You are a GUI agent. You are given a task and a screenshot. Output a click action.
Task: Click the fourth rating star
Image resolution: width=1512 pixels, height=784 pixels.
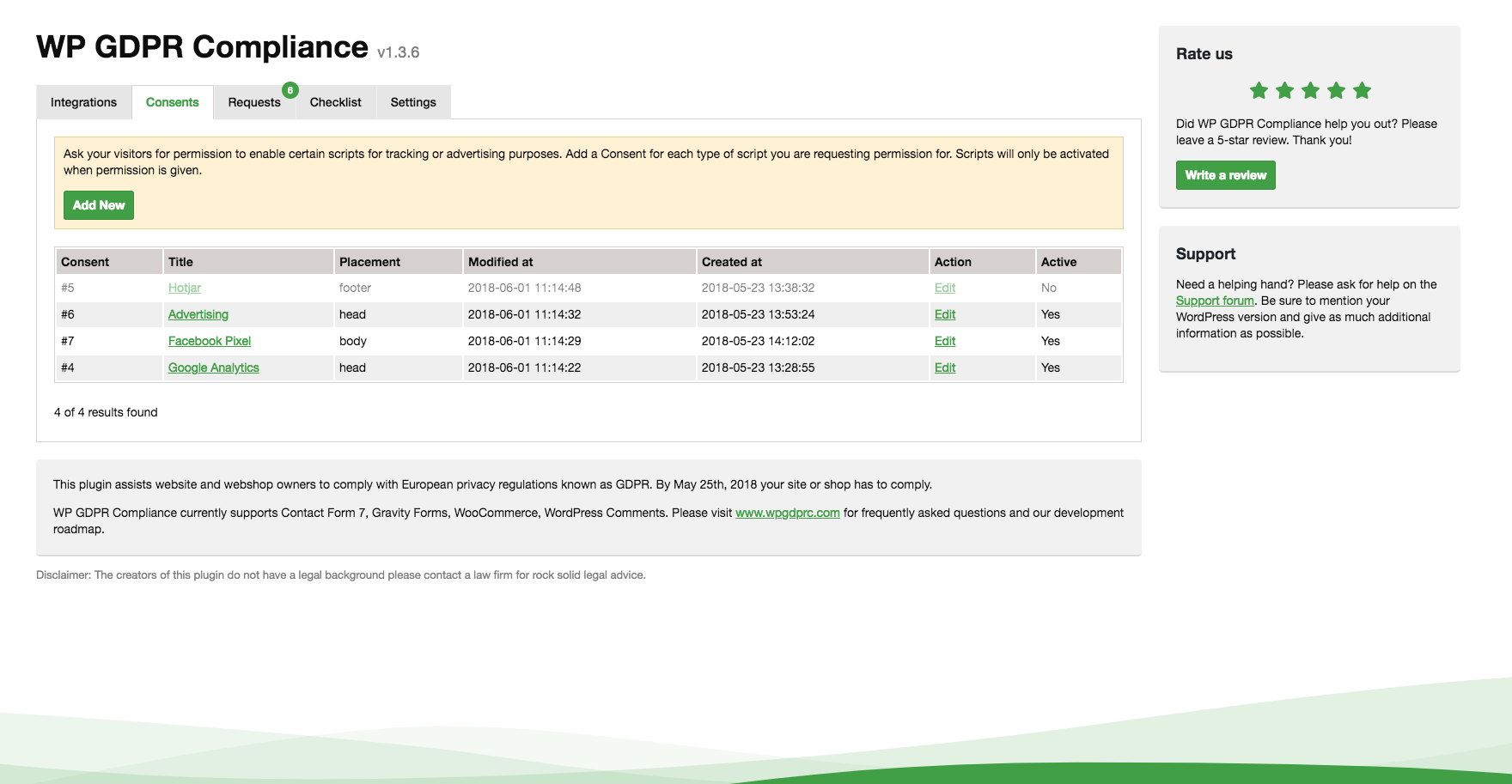point(1336,90)
